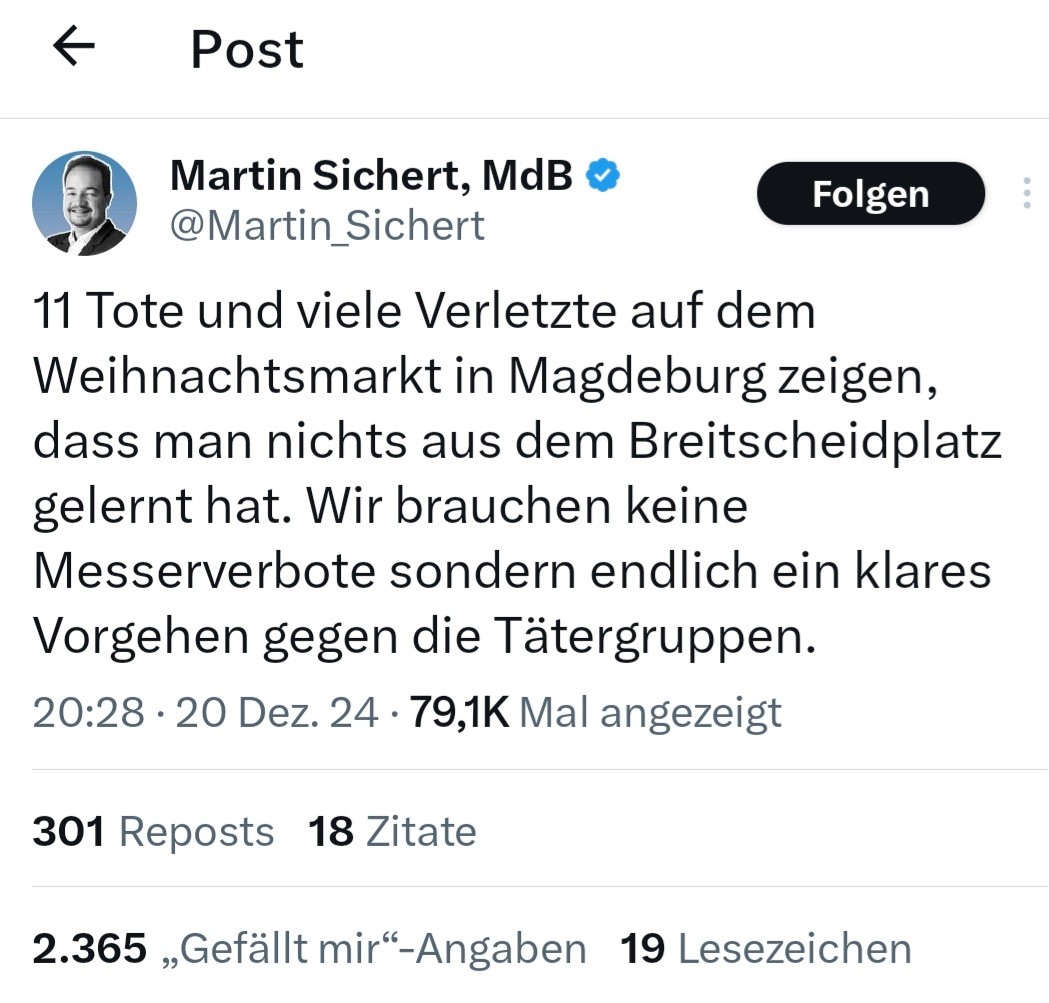Viewport: 1049px width, 1003px height.
Task: Open Martin Sichert's profile picture
Action: click(x=84, y=203)
